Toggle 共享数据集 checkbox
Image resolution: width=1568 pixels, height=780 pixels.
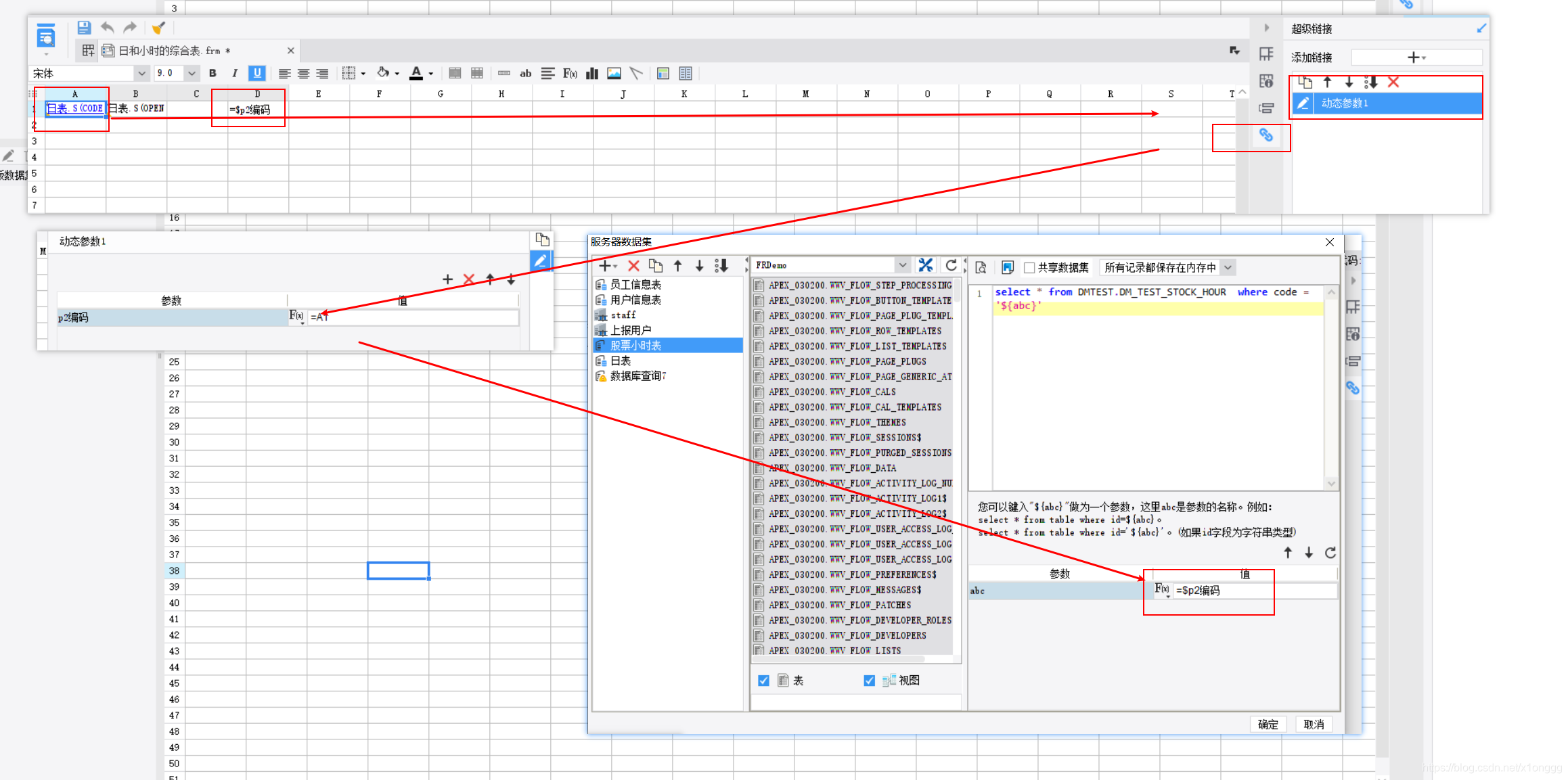click(x=1029, y=267)
